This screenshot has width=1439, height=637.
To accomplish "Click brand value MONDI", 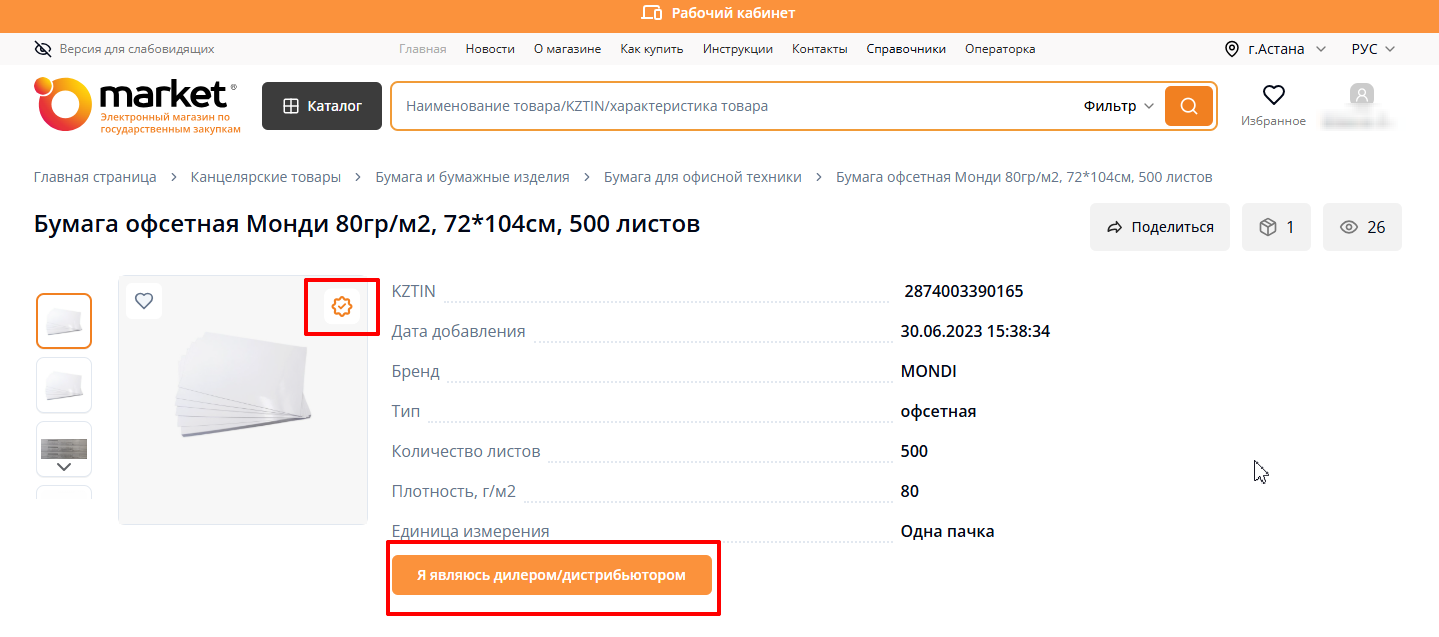I will coord(929,371).
